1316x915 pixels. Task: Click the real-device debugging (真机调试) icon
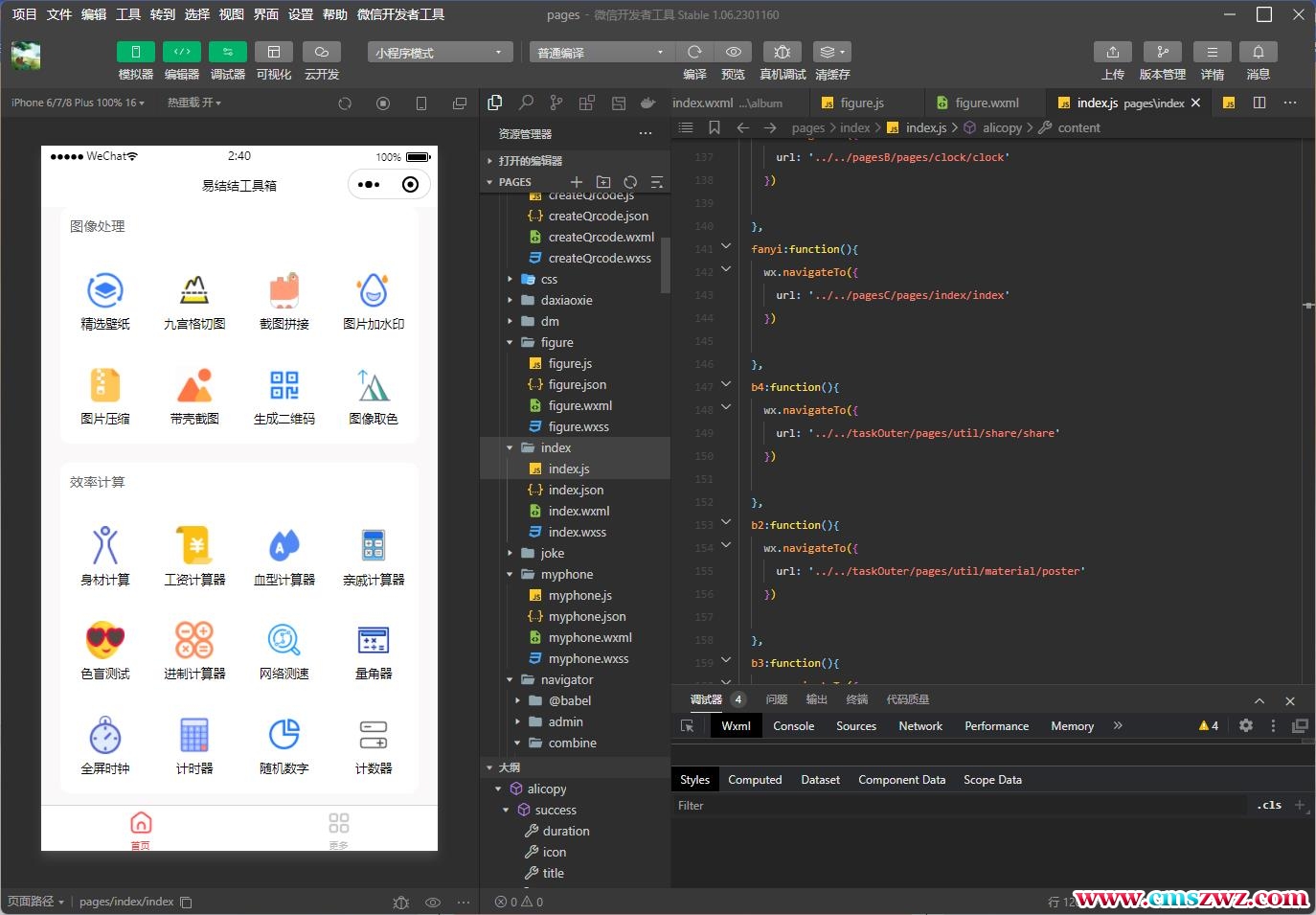click(782, 52)
